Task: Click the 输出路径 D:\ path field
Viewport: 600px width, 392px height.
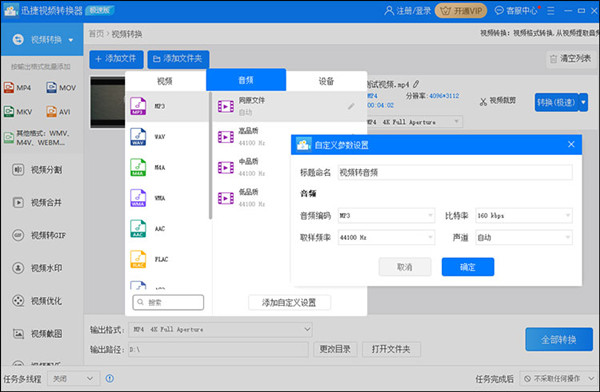Action: 218,349
